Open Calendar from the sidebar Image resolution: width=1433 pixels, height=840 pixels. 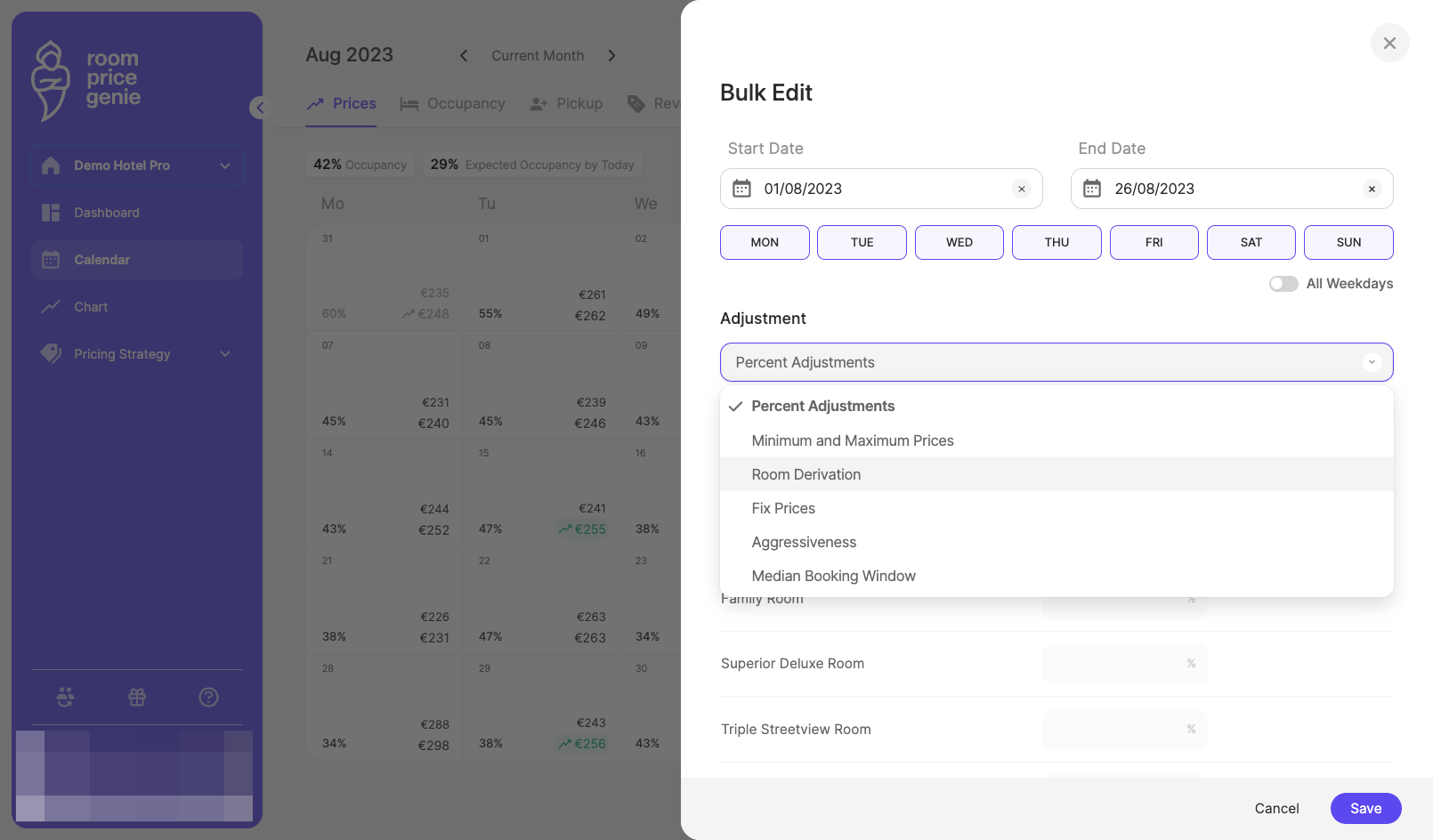coord(137,260)
